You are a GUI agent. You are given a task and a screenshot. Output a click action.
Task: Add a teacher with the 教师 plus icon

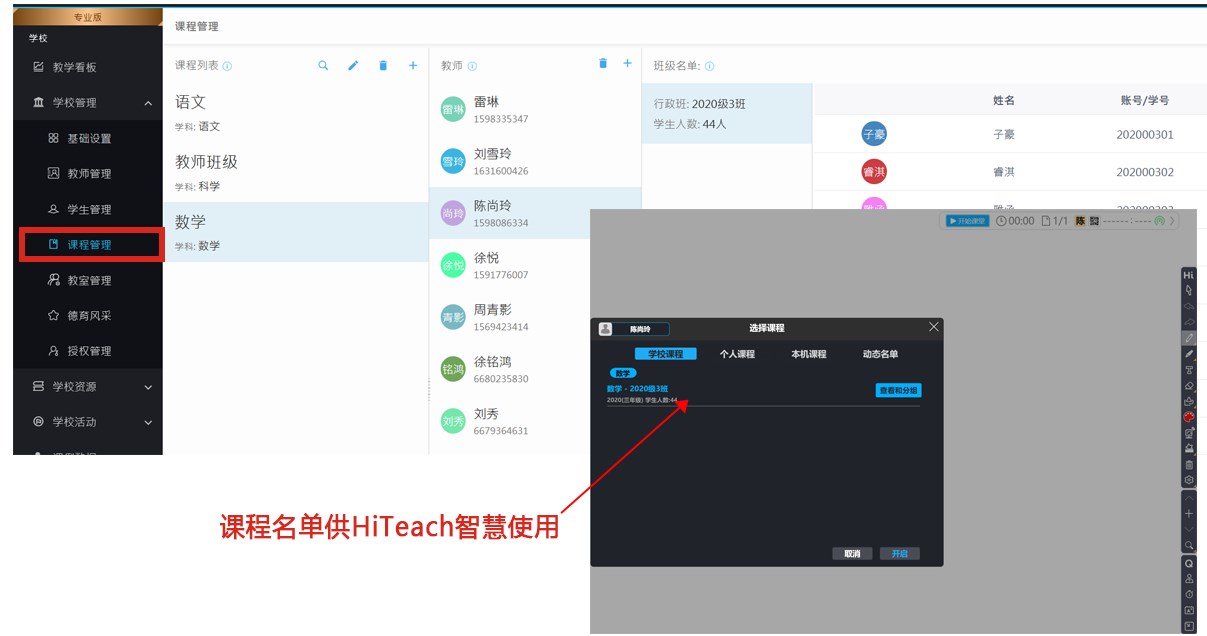coord(628,64)
